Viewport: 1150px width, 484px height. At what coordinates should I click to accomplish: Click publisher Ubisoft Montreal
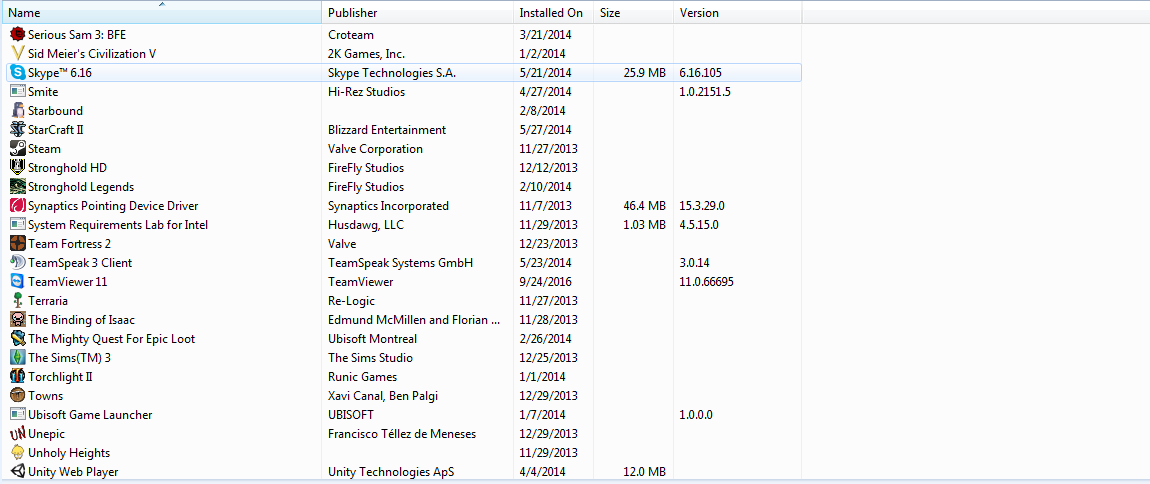pyautogui.click(x=373, y=339)
